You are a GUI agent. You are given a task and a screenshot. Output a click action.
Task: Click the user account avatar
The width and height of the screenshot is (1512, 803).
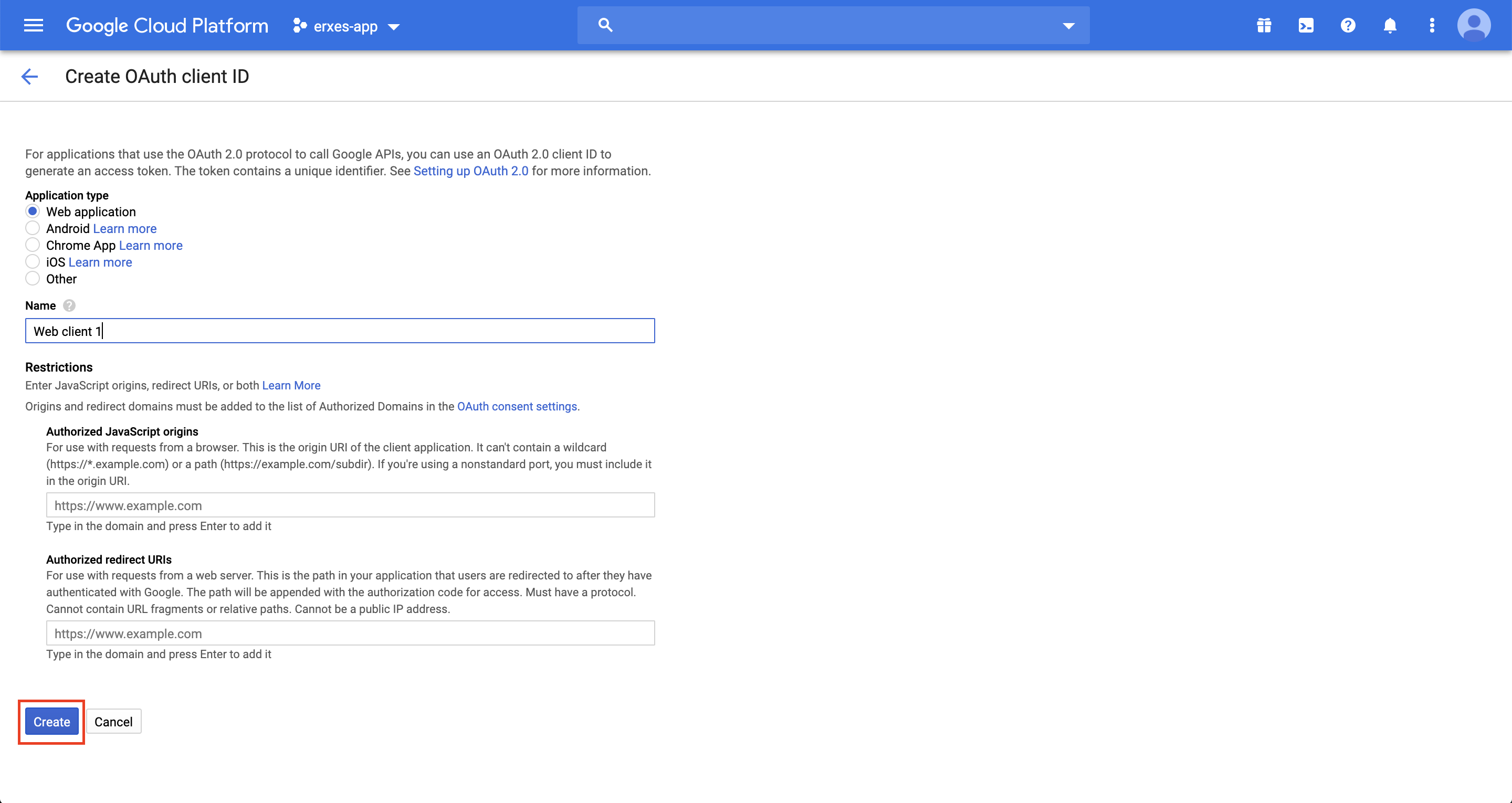click(x=1473, y=25)
